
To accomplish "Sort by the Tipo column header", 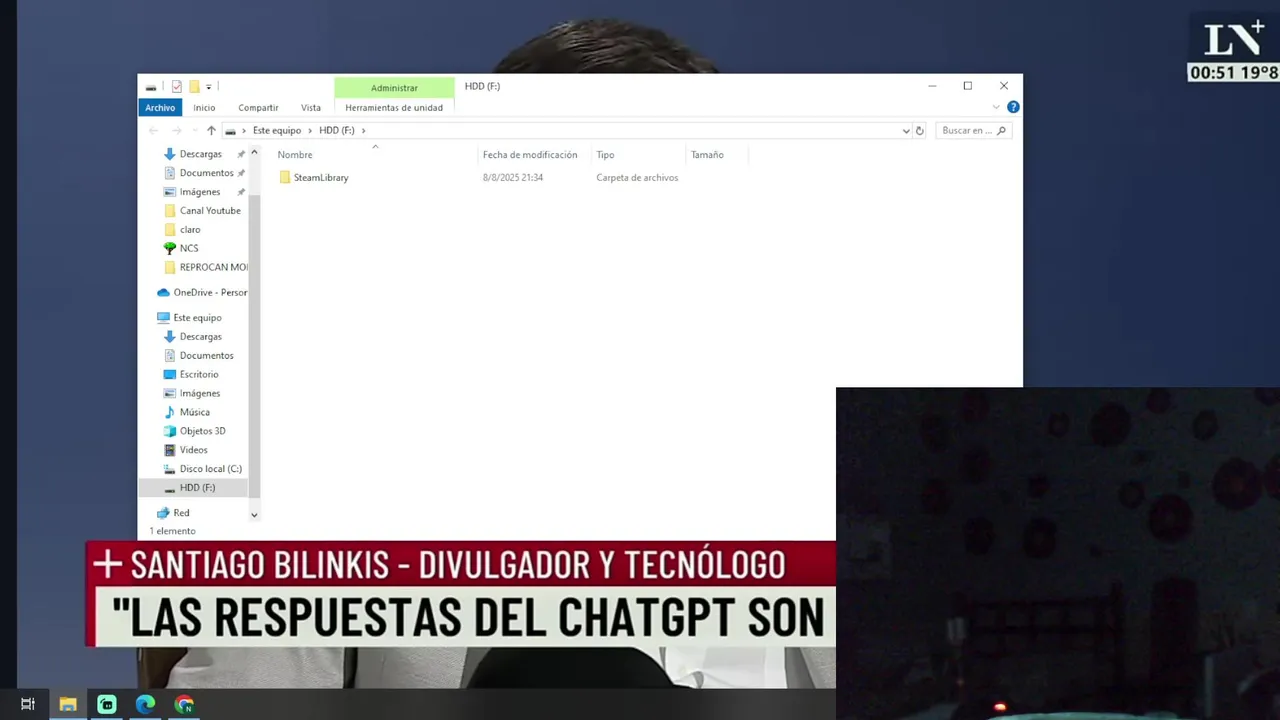I will 605,155.
